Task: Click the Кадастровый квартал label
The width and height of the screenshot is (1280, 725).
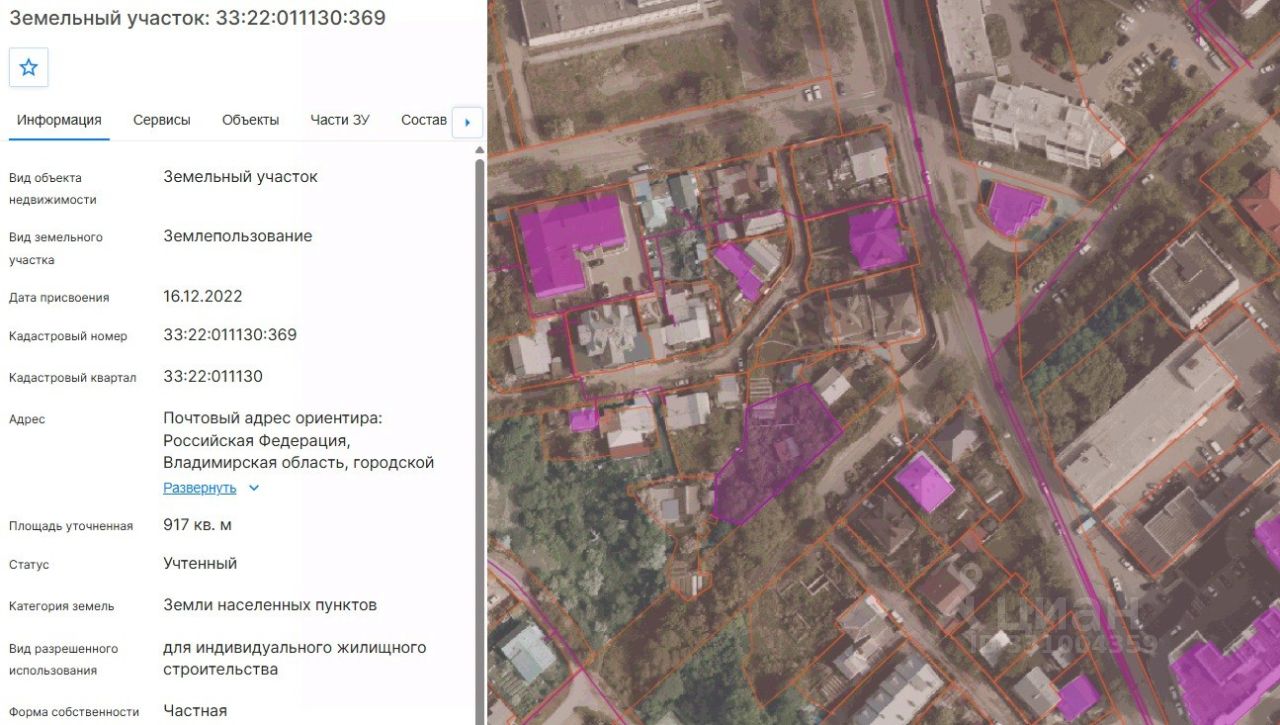Action: (73, 378)
